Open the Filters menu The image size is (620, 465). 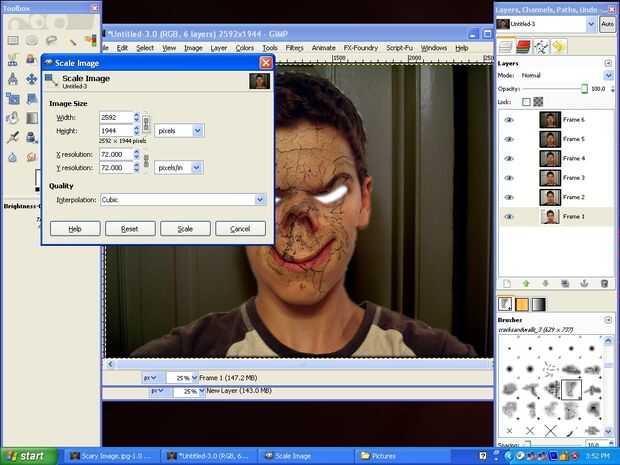point(295,48)
